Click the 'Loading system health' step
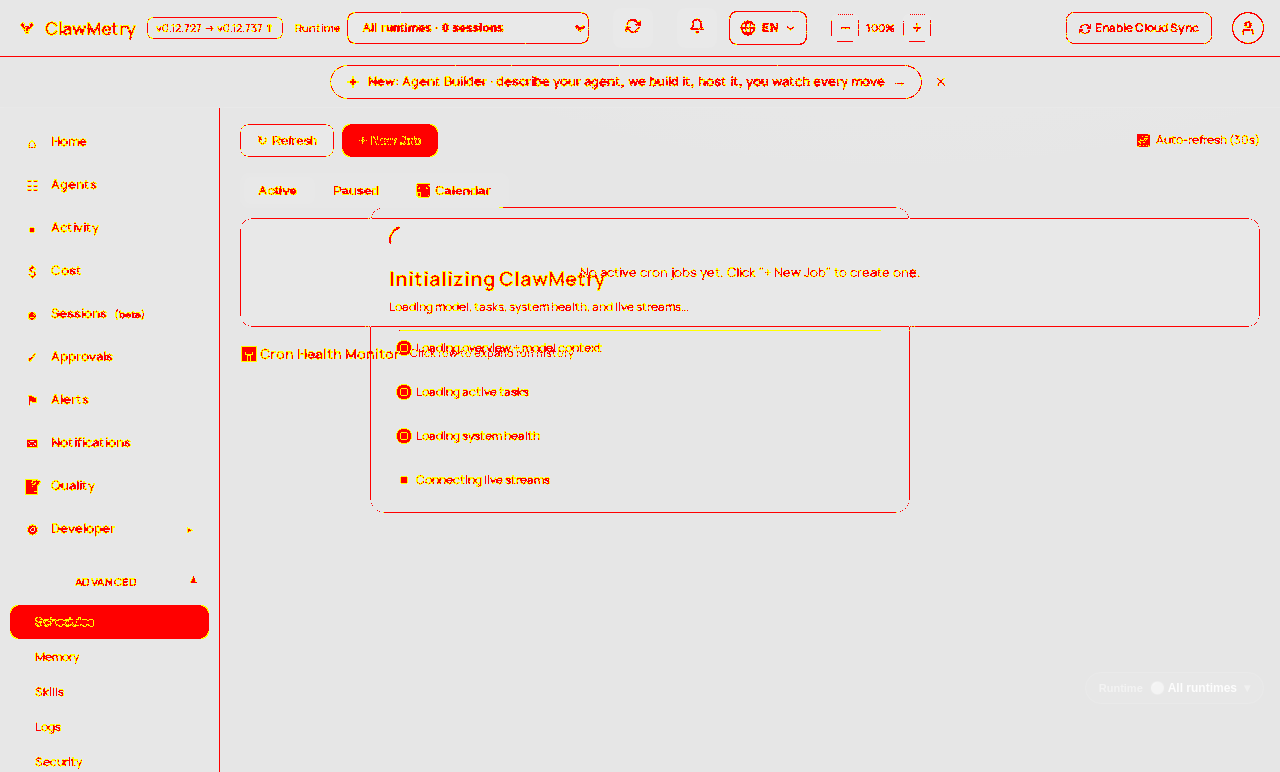The height and width of the screenshot is (772, 1280). coord(478,436)
